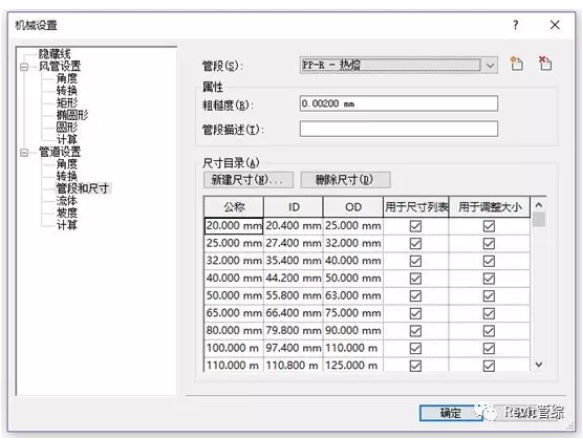Toggle 用于调整大小 checkbox for 50.000 mm row

(489, 296)
